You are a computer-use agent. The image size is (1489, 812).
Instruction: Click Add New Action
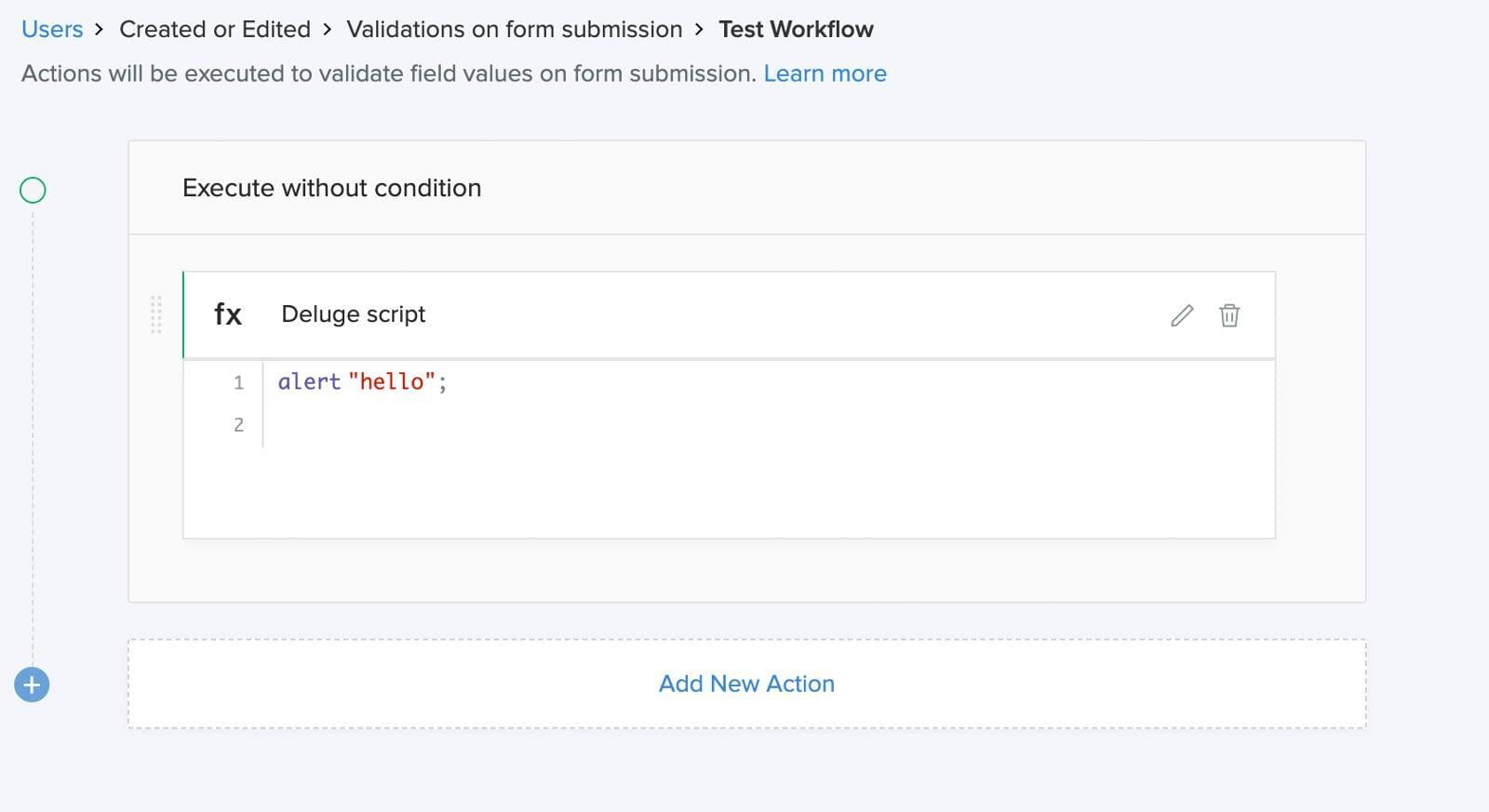[746, 684]
